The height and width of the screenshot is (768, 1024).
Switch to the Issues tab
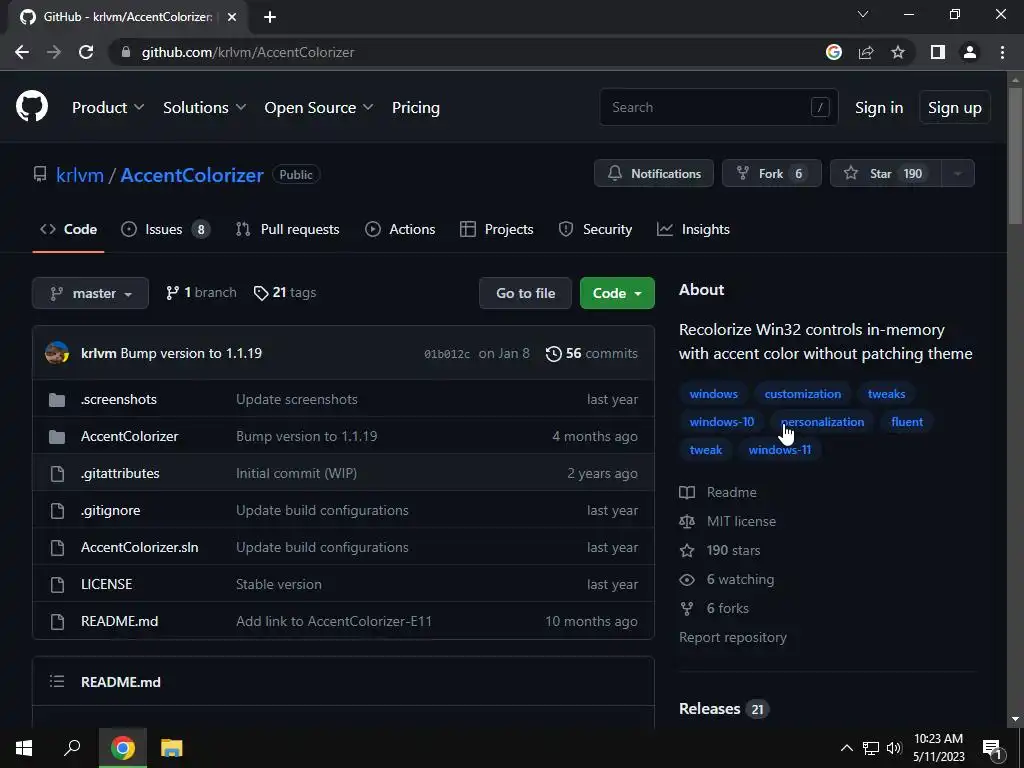pos(165,229)
